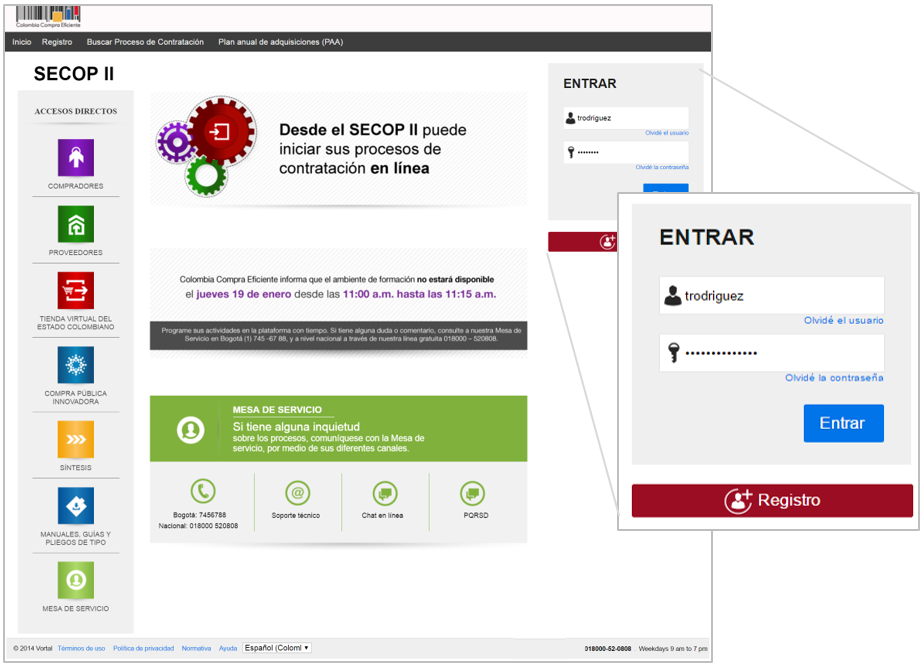Open the Inicio menu item
The height and width of the screenshot is (667, 924).
(x=22, y=42)
